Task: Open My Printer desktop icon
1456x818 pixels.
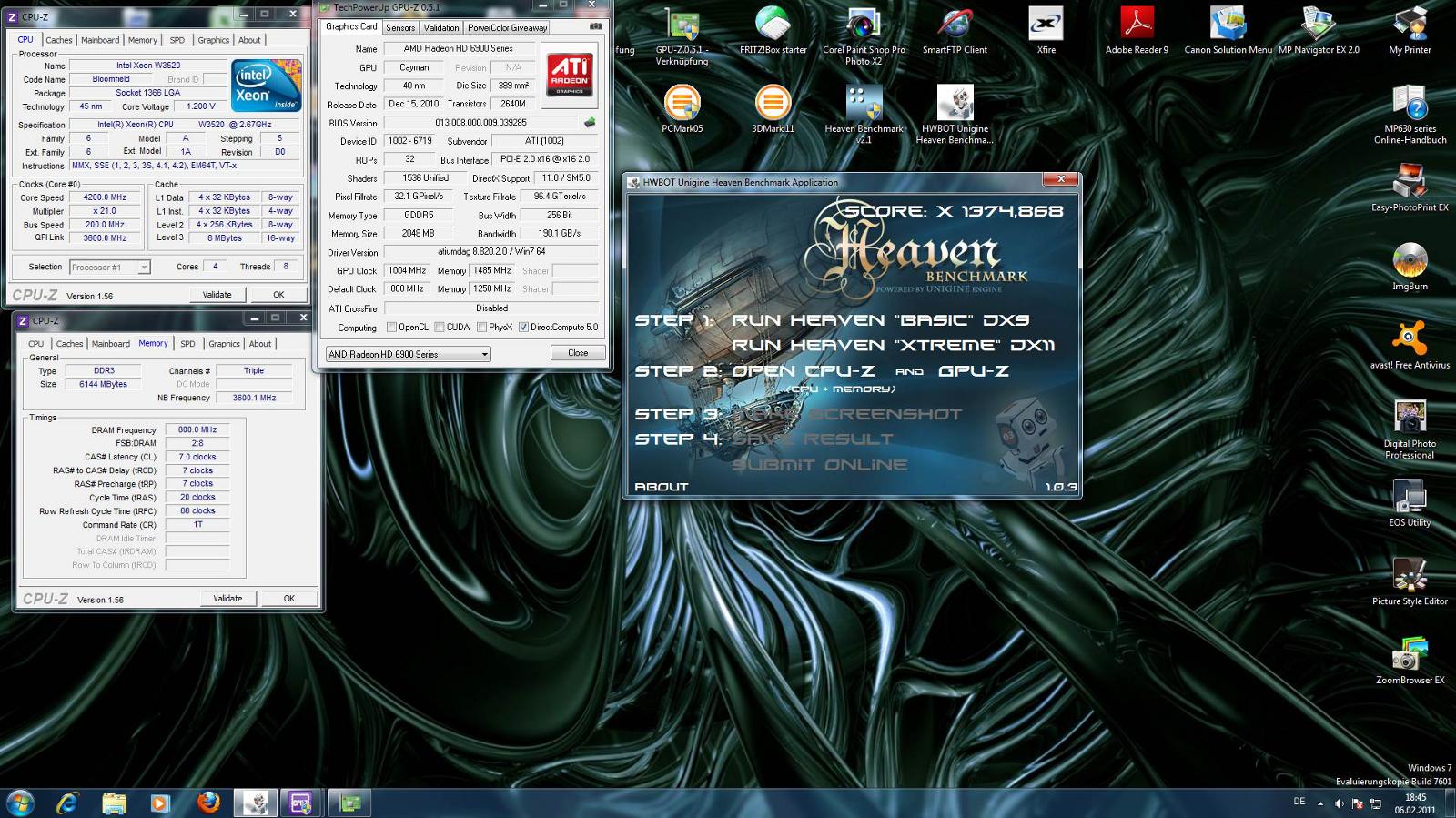Action: click(x=1410, y=31)
